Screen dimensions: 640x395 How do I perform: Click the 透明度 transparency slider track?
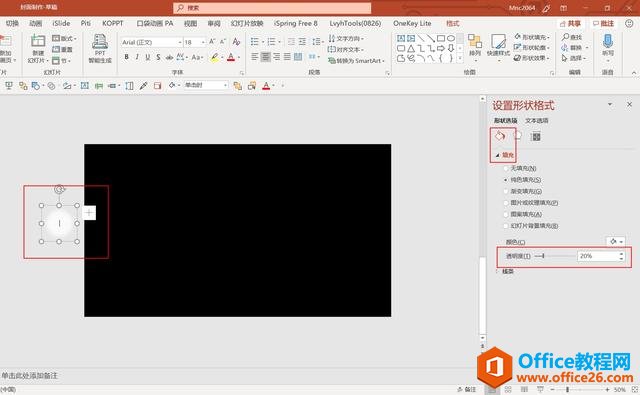point(555,256)
